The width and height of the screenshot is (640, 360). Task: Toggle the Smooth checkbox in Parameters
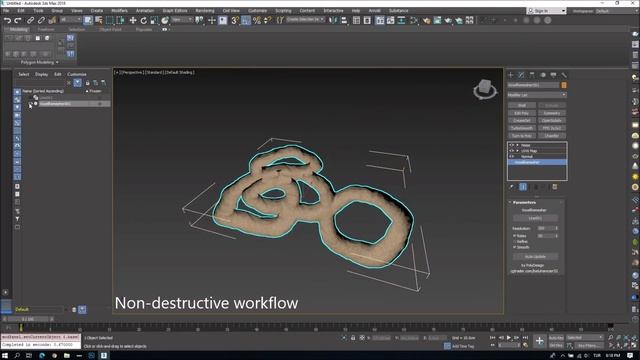pyautogui.click(x=514, y=247)
